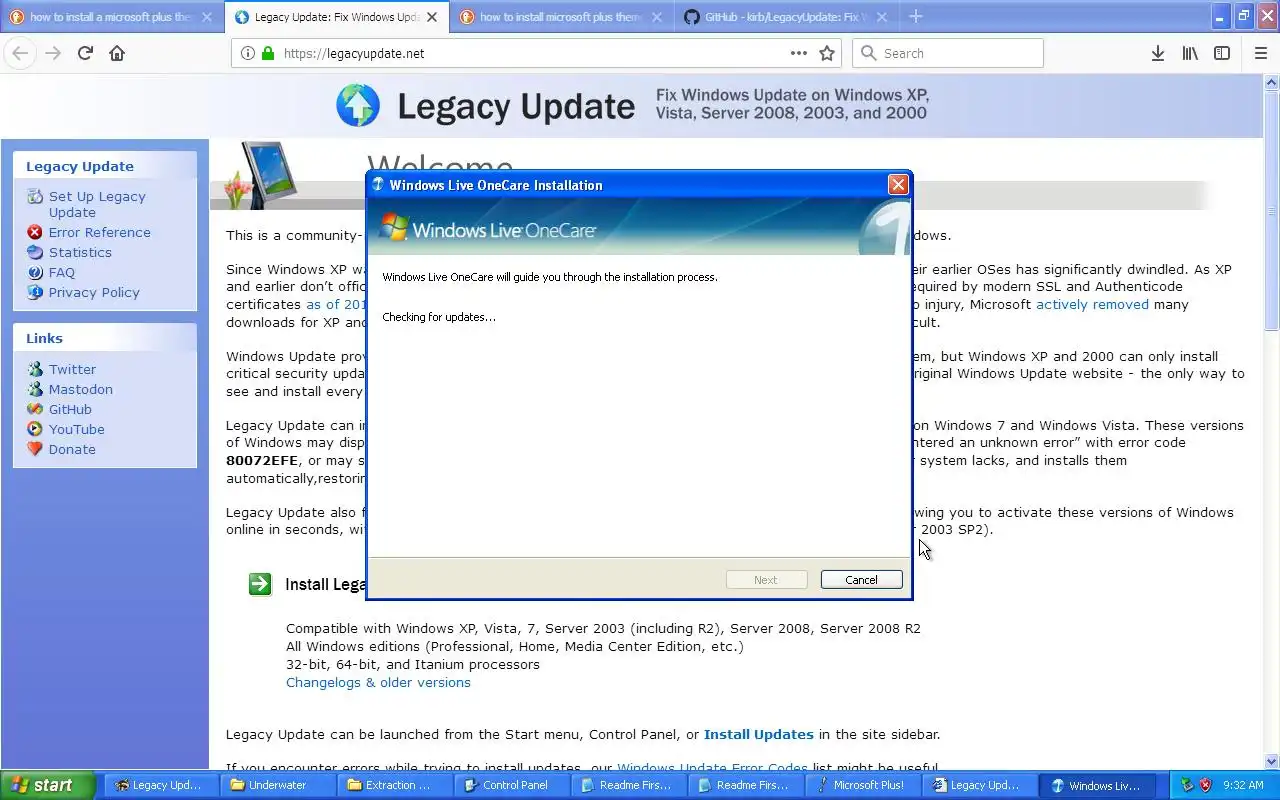Open Set Up Legacy Update link
The width and height of the screenshot is (1280, 800).
coord(97,204)
